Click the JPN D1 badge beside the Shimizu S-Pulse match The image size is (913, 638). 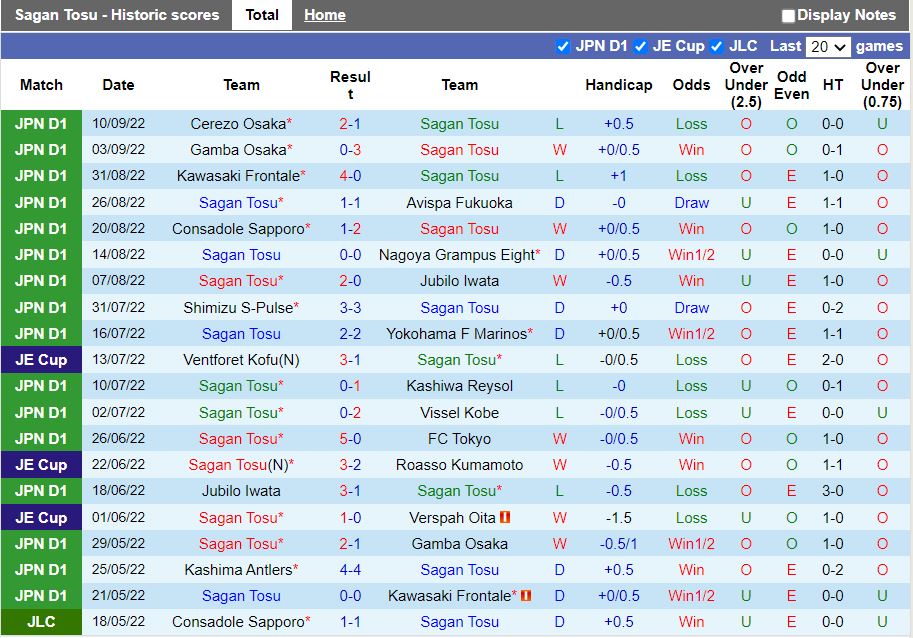click(41, 307)
